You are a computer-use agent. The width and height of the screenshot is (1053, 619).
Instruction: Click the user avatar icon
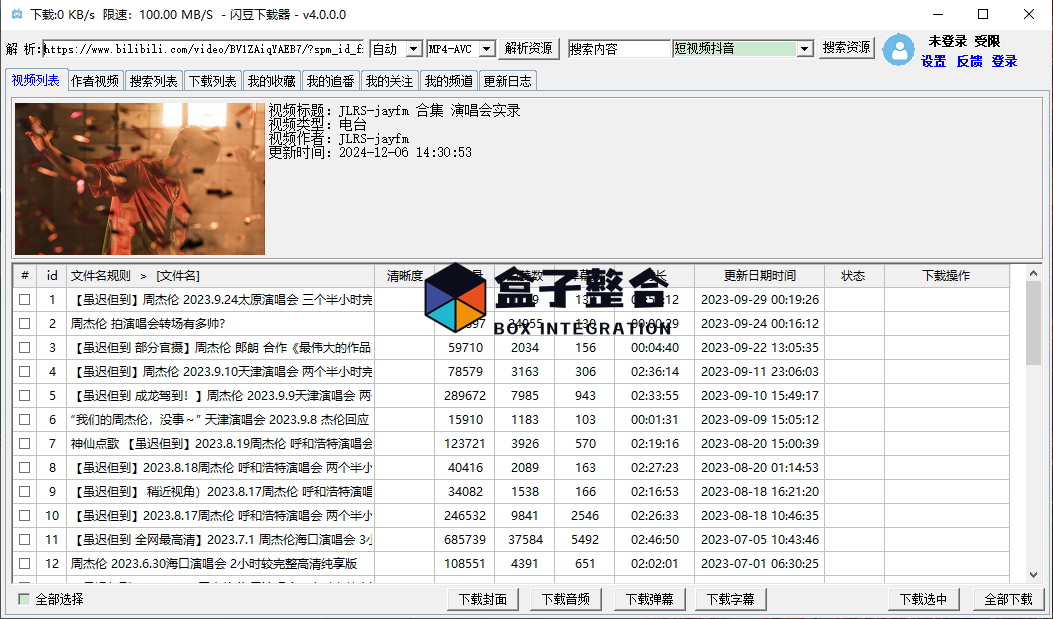899,50
